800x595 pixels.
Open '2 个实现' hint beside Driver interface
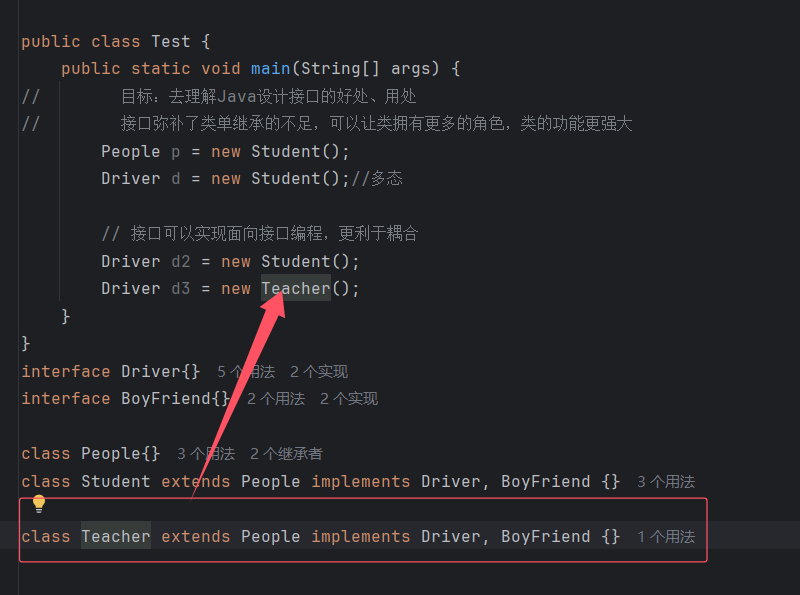[x=319, y=371]
